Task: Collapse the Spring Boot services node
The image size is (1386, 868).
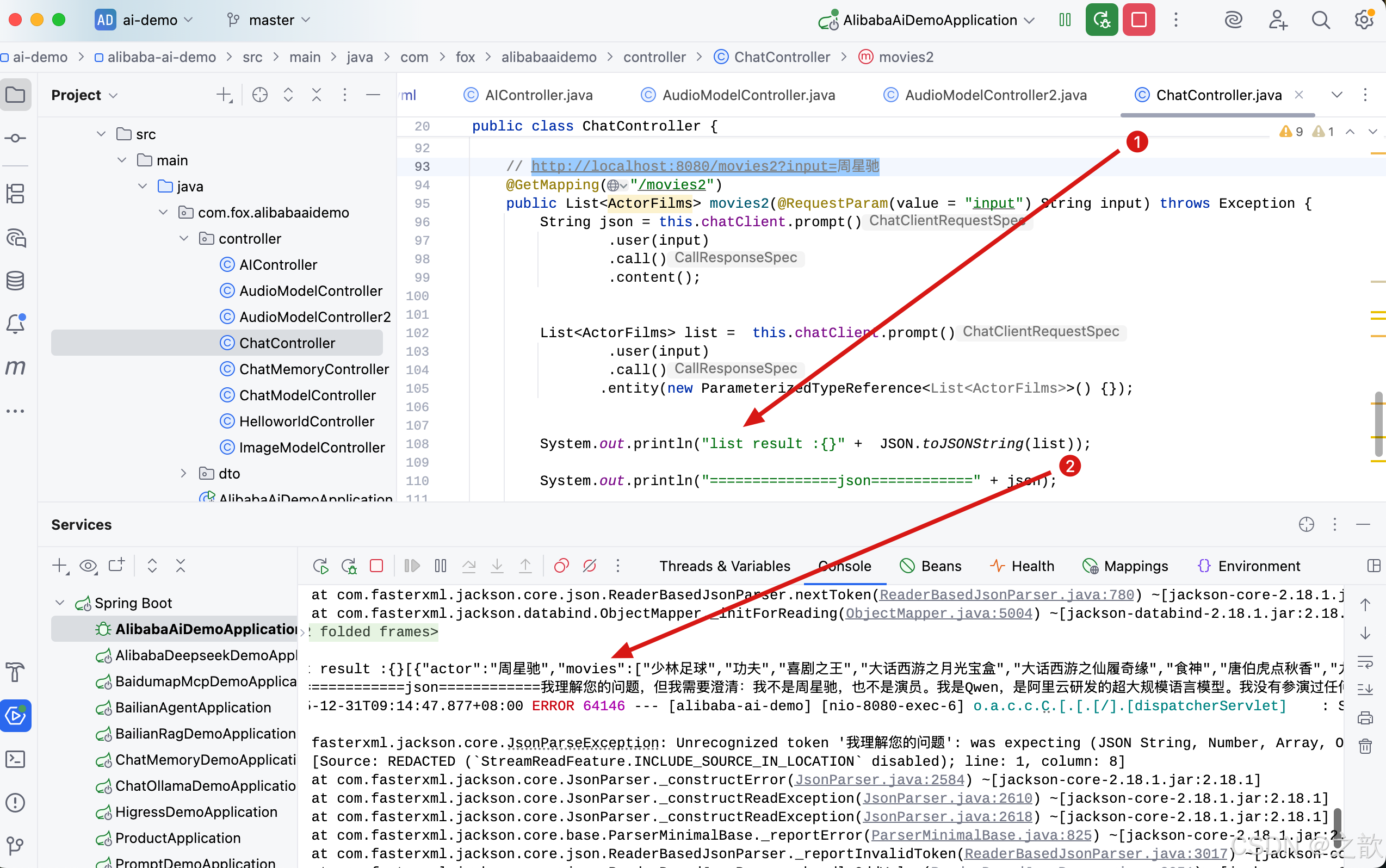Action: [60, 603]
